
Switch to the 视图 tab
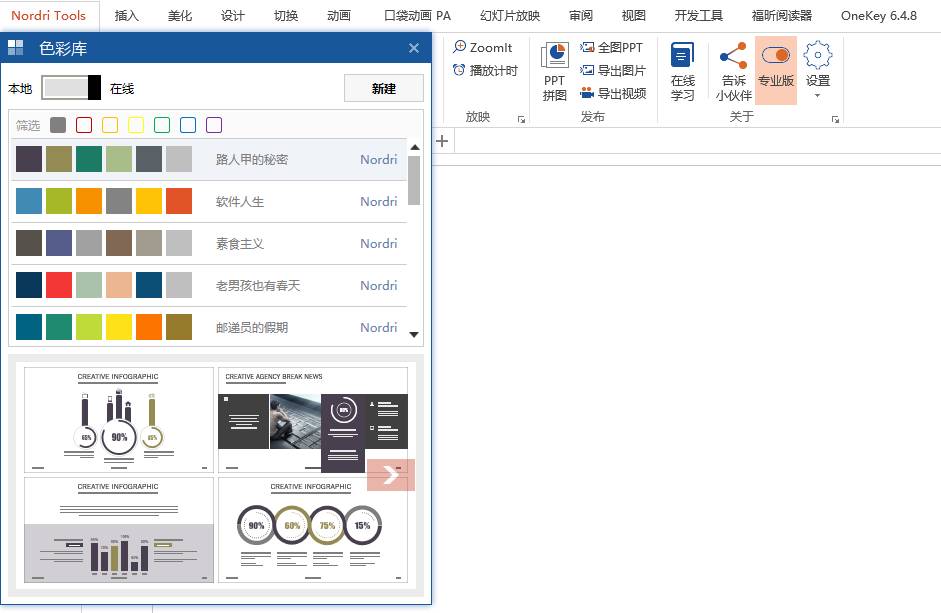(633, 16)
